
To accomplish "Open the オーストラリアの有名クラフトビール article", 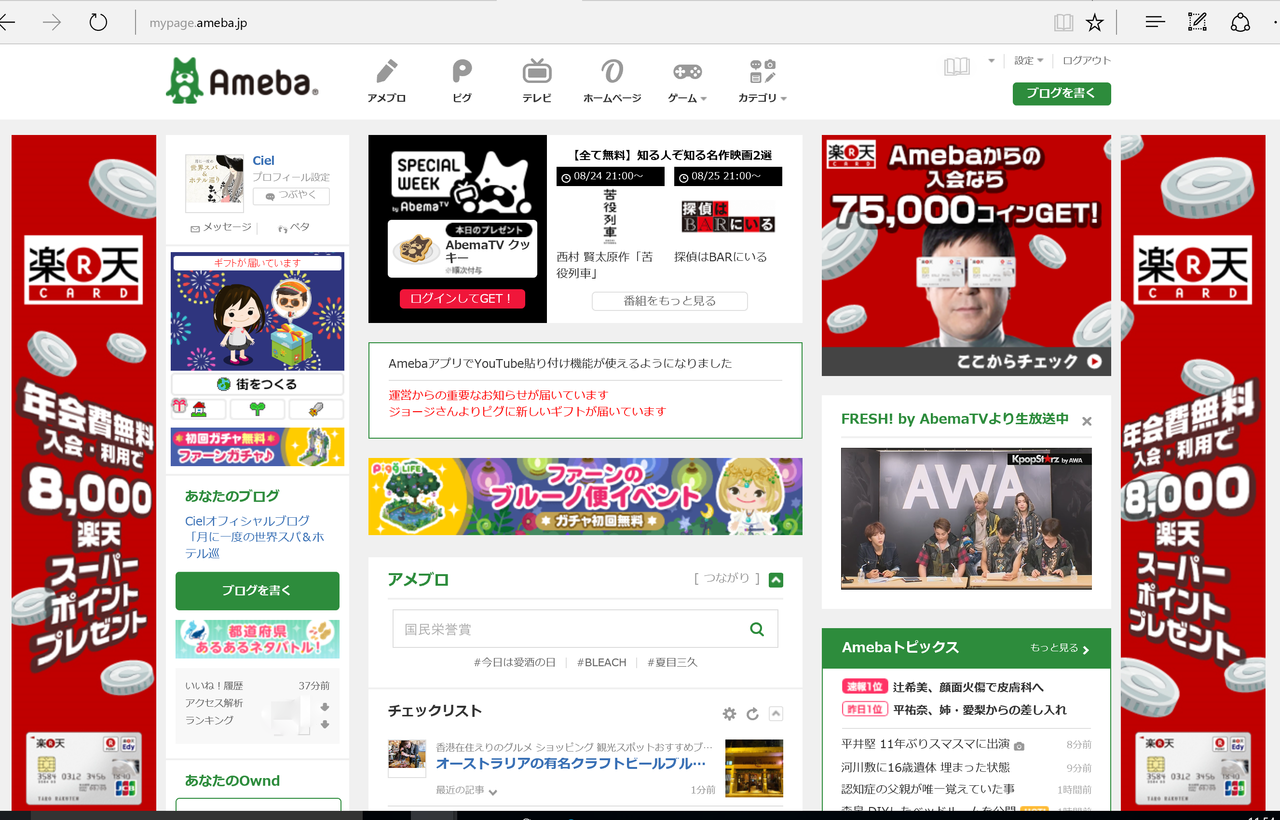I will pyautogui.click(x=571, y=764).
